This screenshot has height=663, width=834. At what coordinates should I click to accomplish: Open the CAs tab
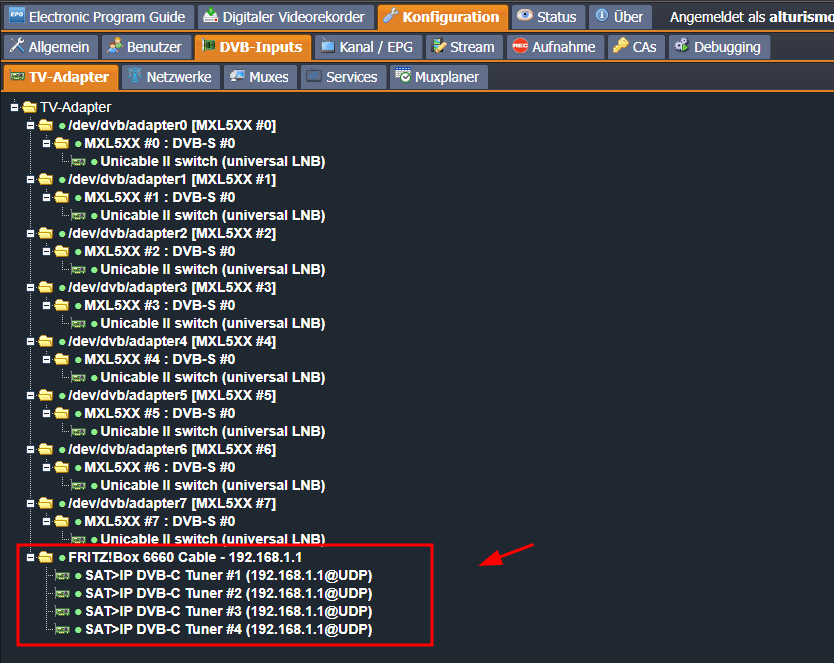pos(636,47)
